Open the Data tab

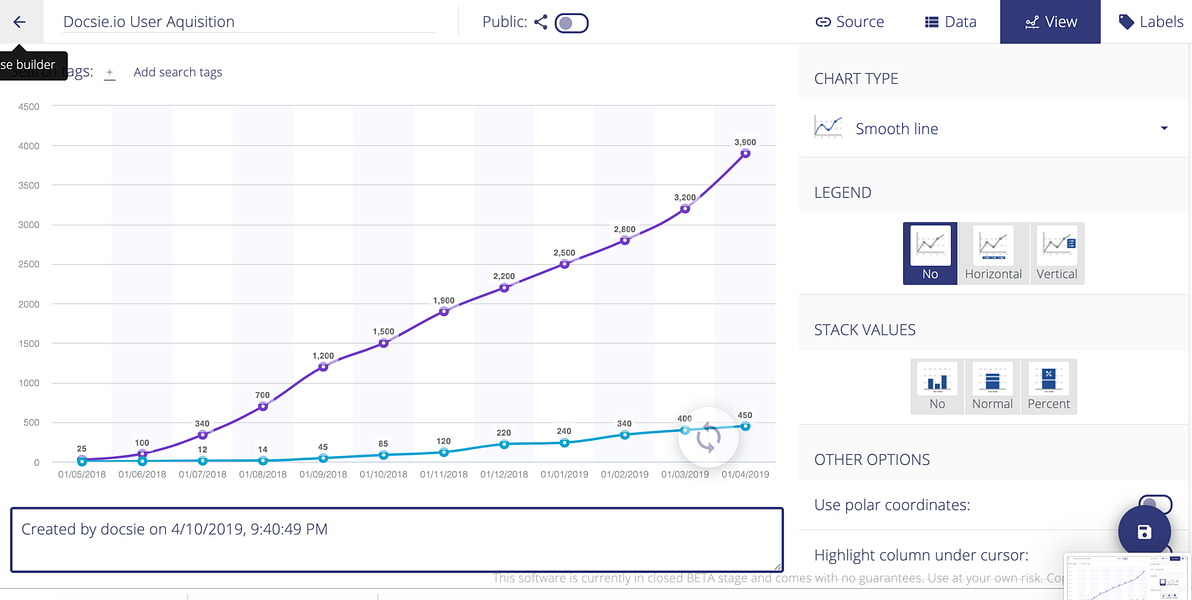coord(950,22)
